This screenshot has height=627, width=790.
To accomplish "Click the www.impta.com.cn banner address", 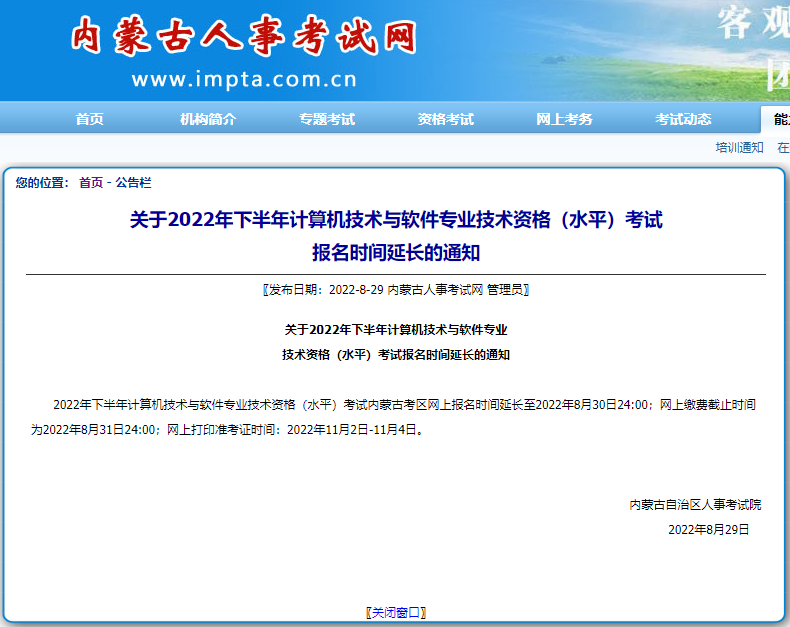I will coord(243,80).
